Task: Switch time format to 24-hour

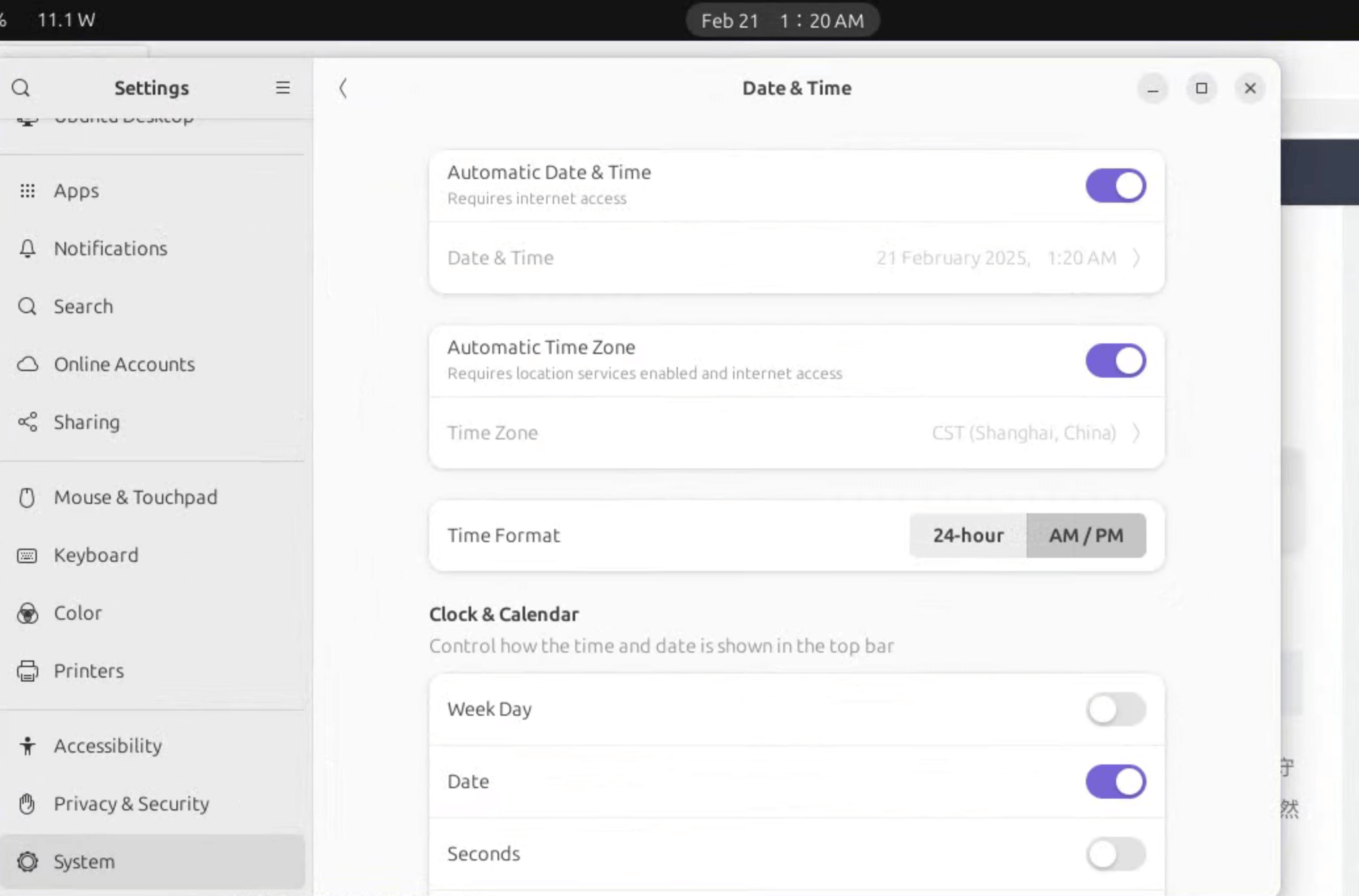Action: pyautogui.click(x=968, y=535)
